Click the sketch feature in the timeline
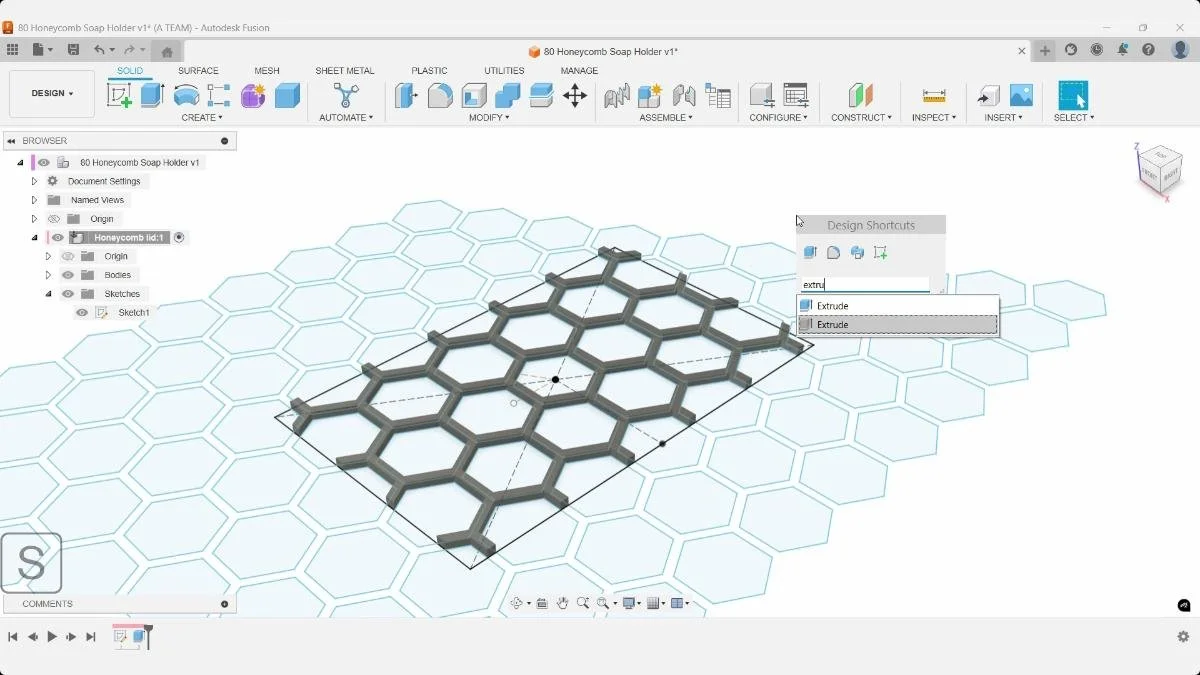The width and height of the screenshot is (1200, 675). [x=121, y=636]
